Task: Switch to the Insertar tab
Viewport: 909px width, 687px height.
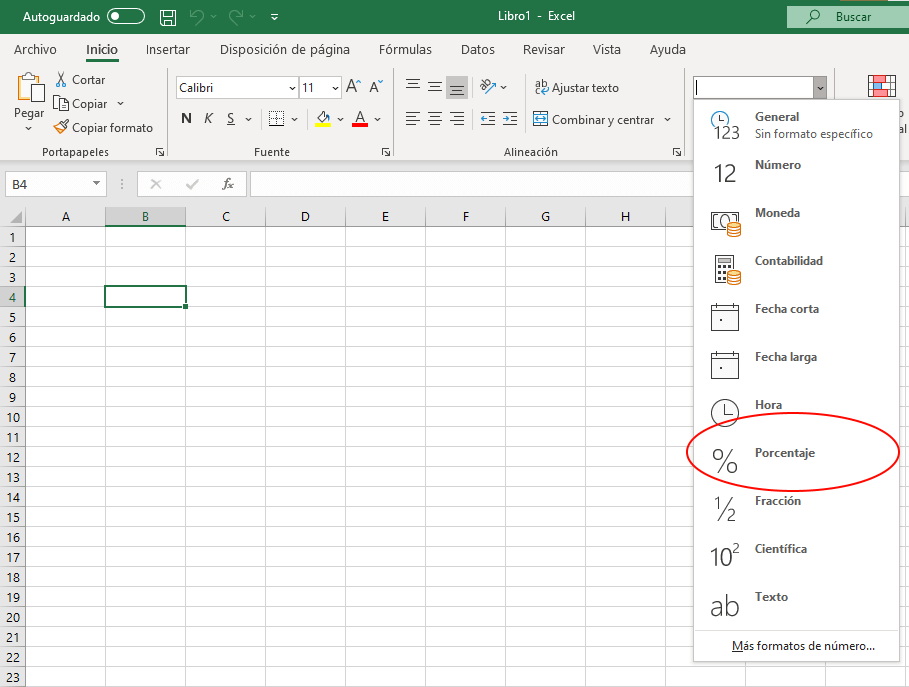Action: 168,50
